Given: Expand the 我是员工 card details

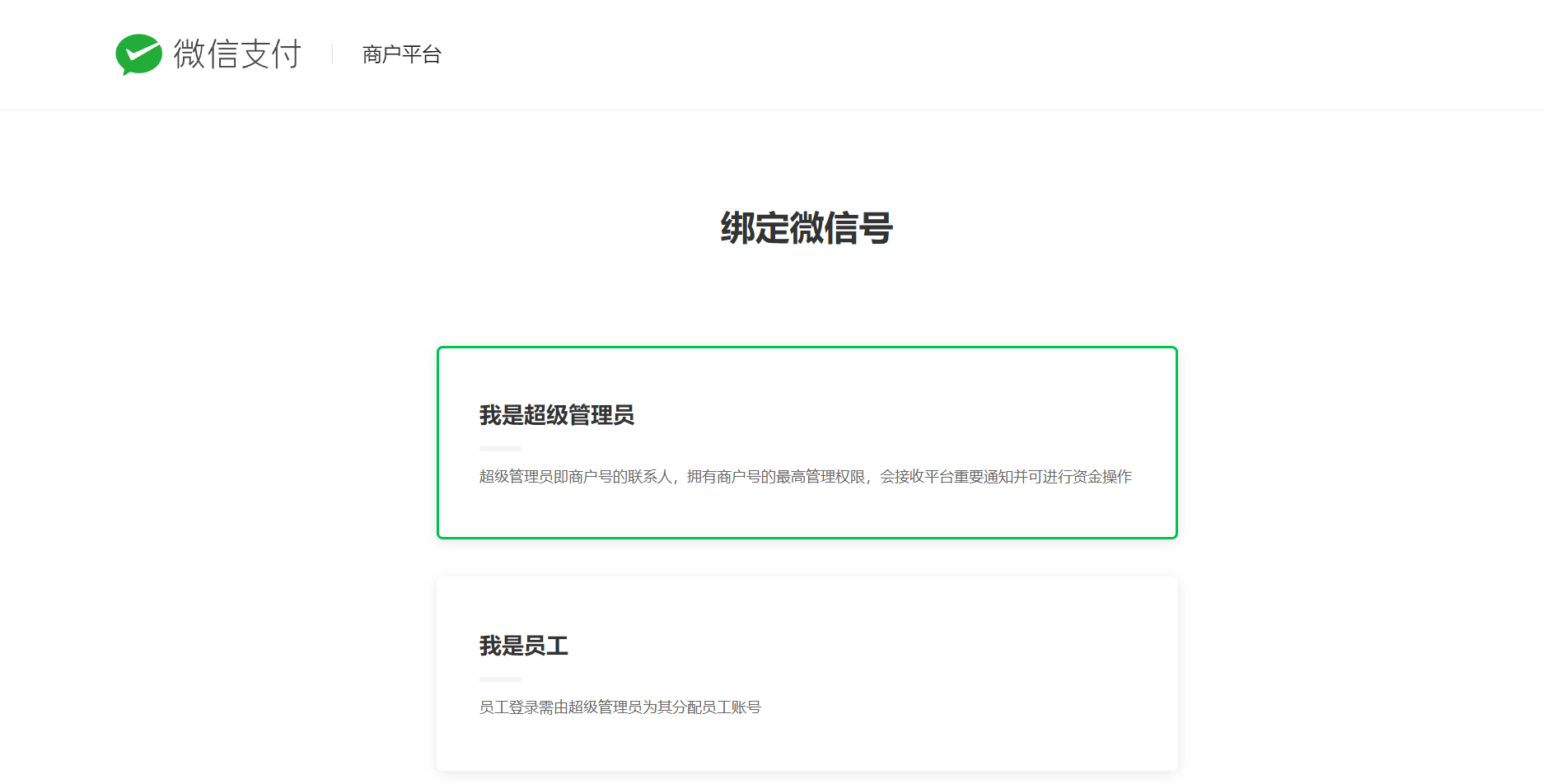Looking at the screenshot, I should 807,672.
